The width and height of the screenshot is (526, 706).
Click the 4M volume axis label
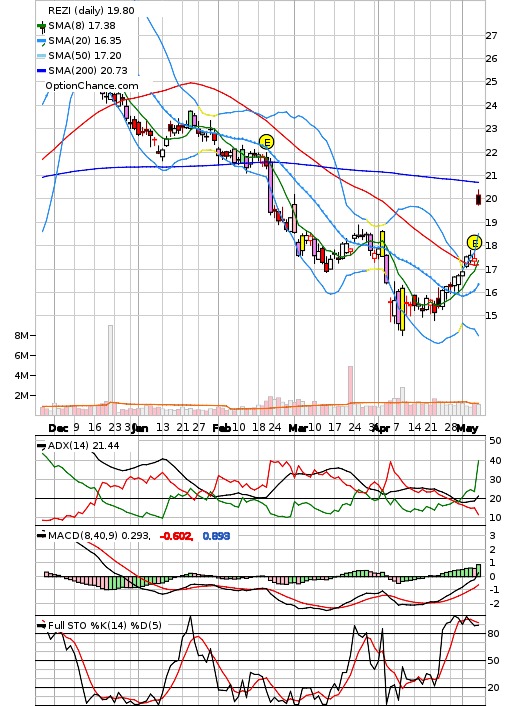[x=22, y=375]
